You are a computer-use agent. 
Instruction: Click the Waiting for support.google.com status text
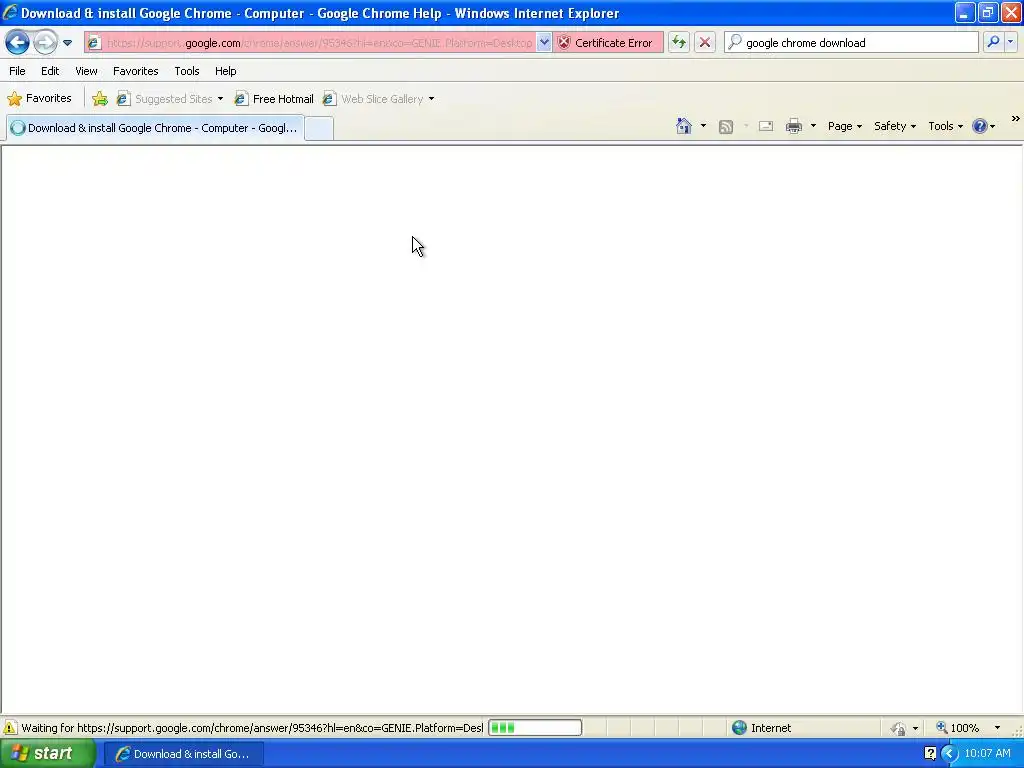[252, 728]
